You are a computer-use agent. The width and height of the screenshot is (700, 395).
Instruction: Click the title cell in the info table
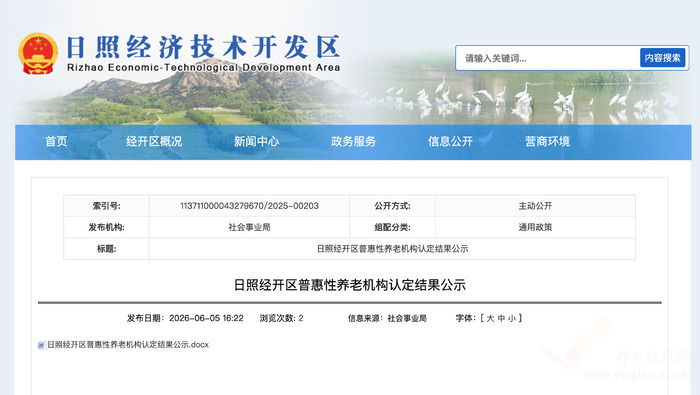tap(392, 249)
